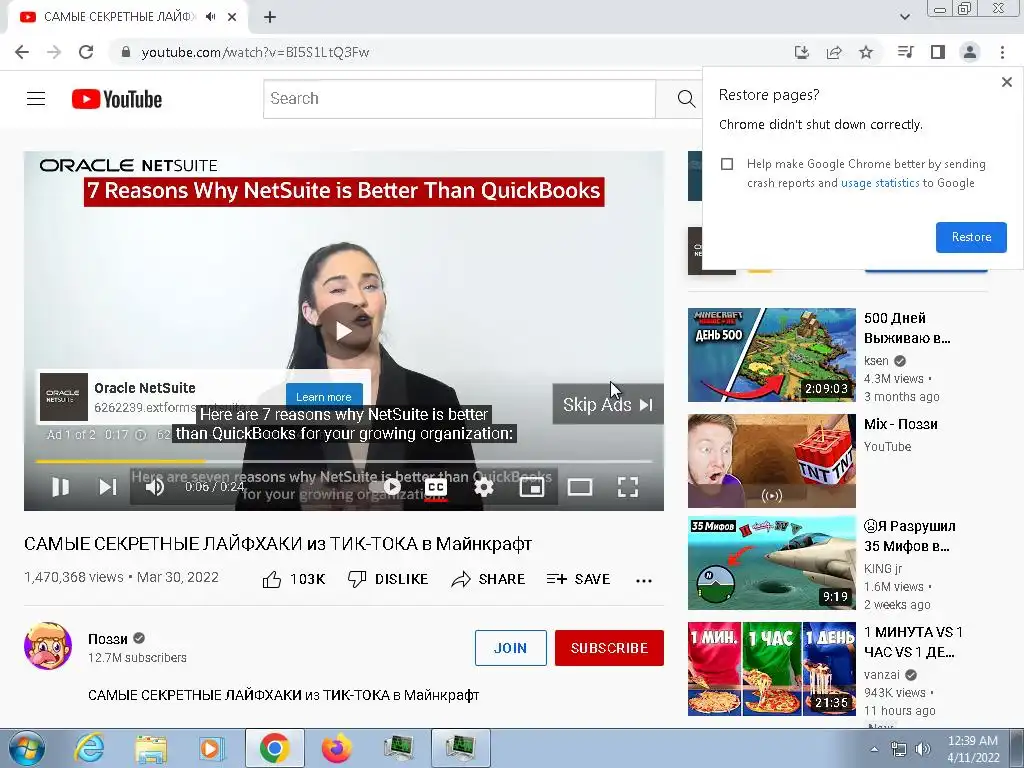Go to YouTube home via logo
The height and width of the screenshot is (768, 1024).
point(117,99)
